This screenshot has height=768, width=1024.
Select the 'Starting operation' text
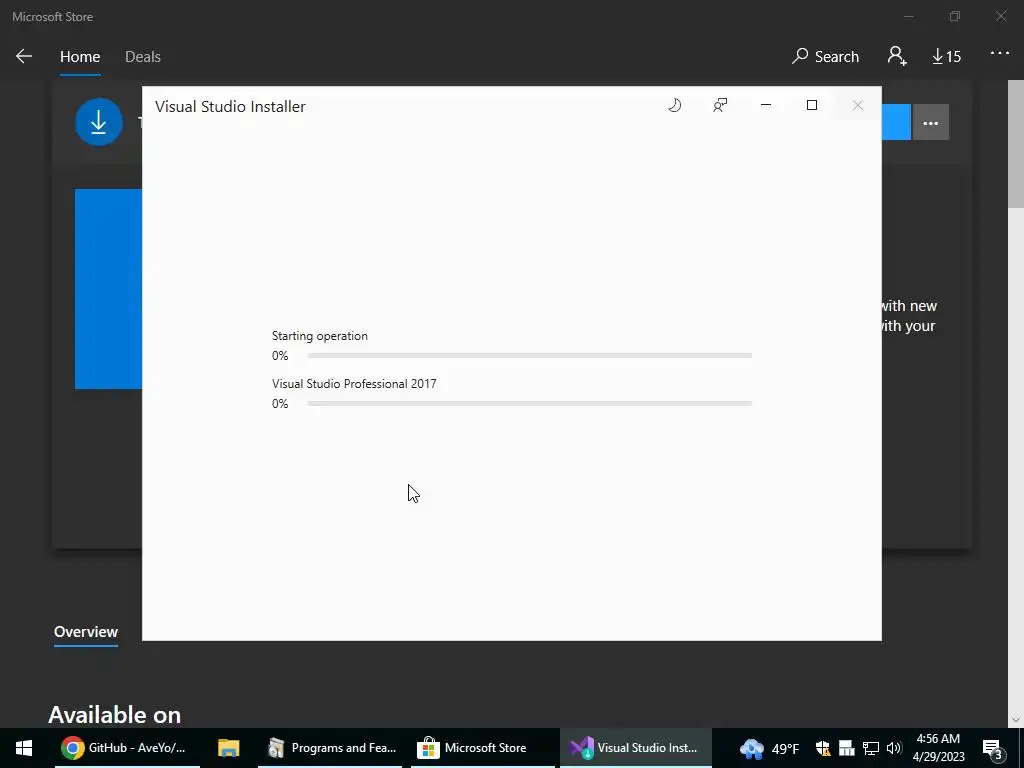click(319, 336)
